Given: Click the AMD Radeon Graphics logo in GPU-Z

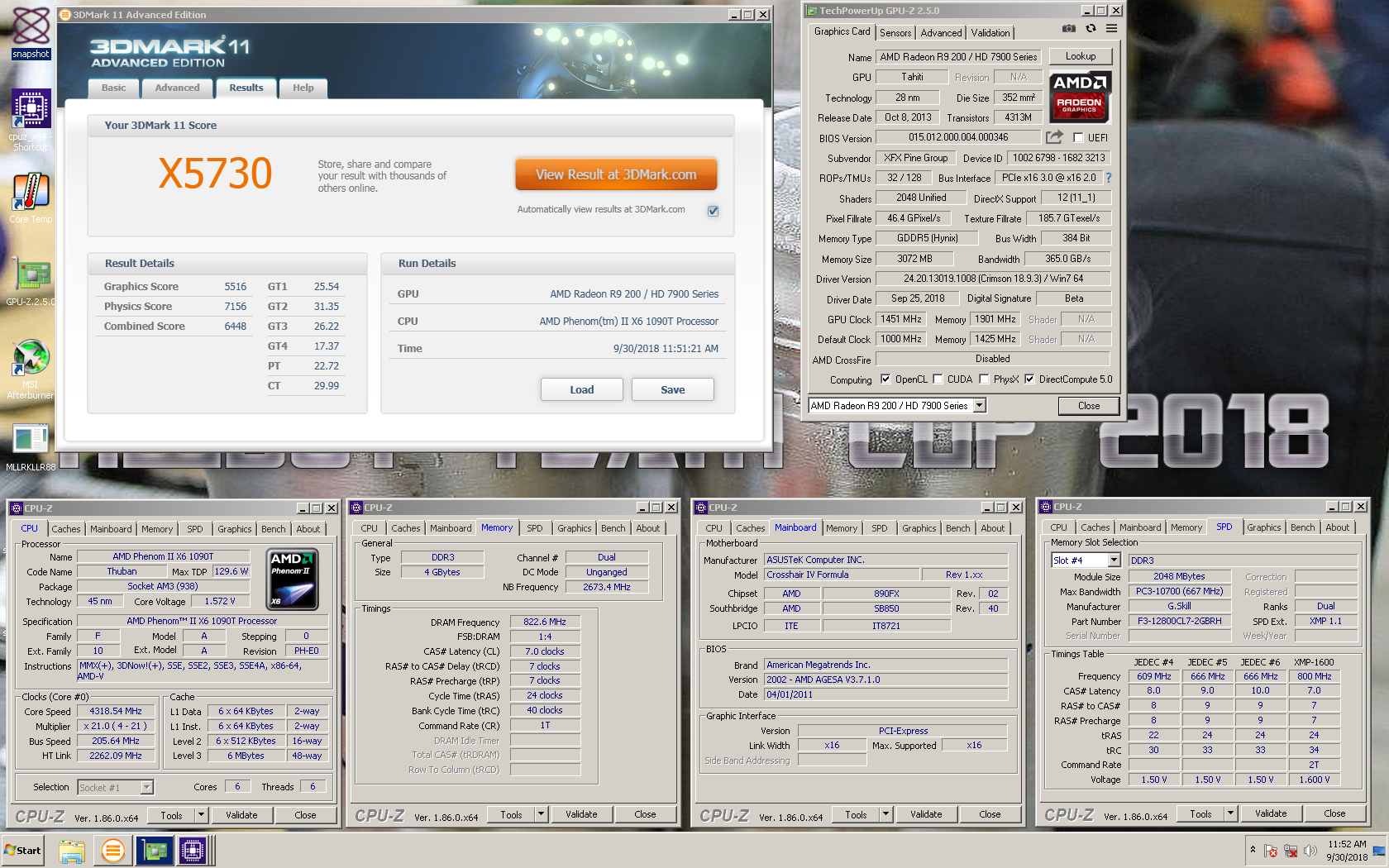Looking at the screenshot, I should pos(1080,97).
